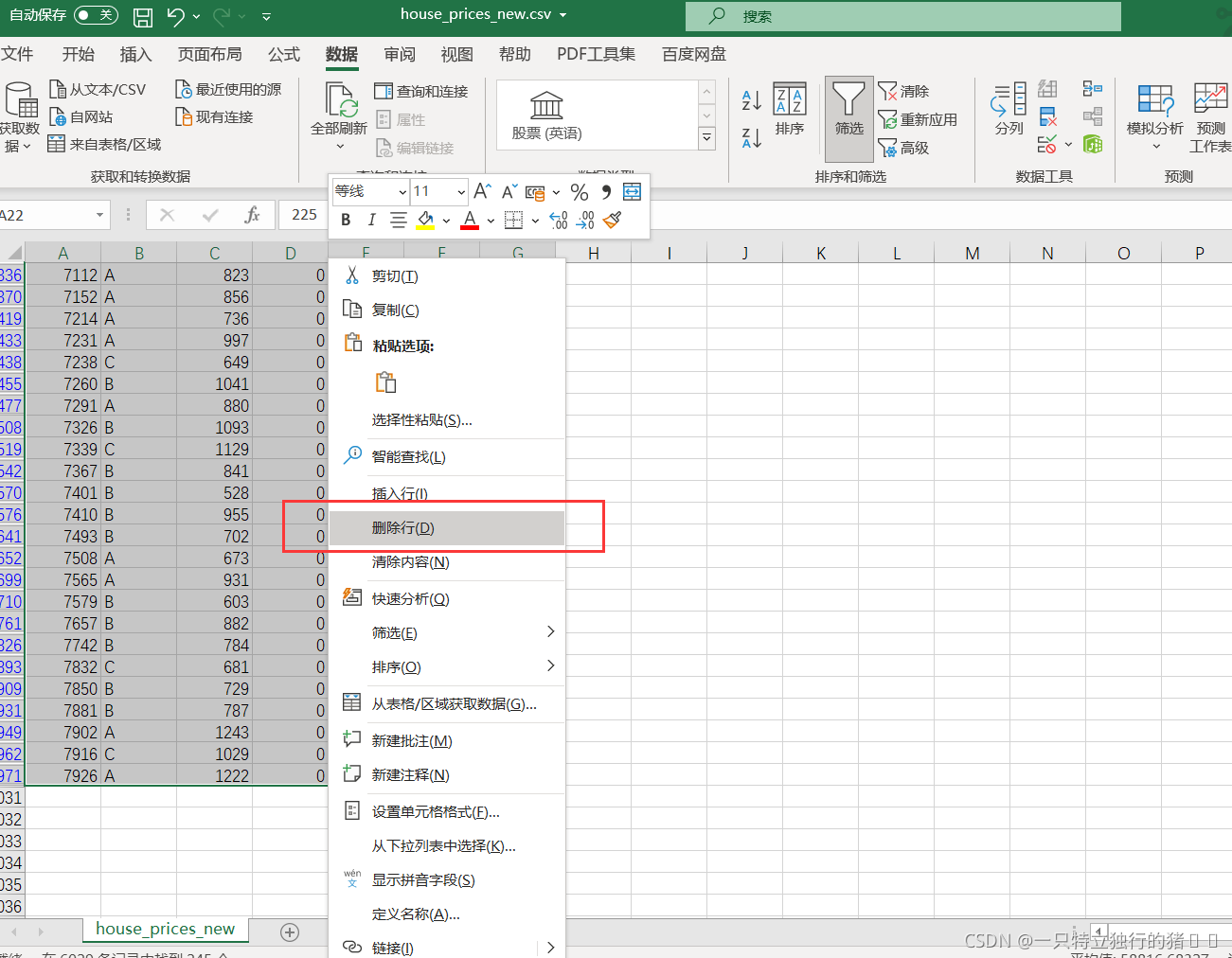1232x958 pixels.
Task: Toggle Italic in mini toolbar
Action: tap(371, 220)
